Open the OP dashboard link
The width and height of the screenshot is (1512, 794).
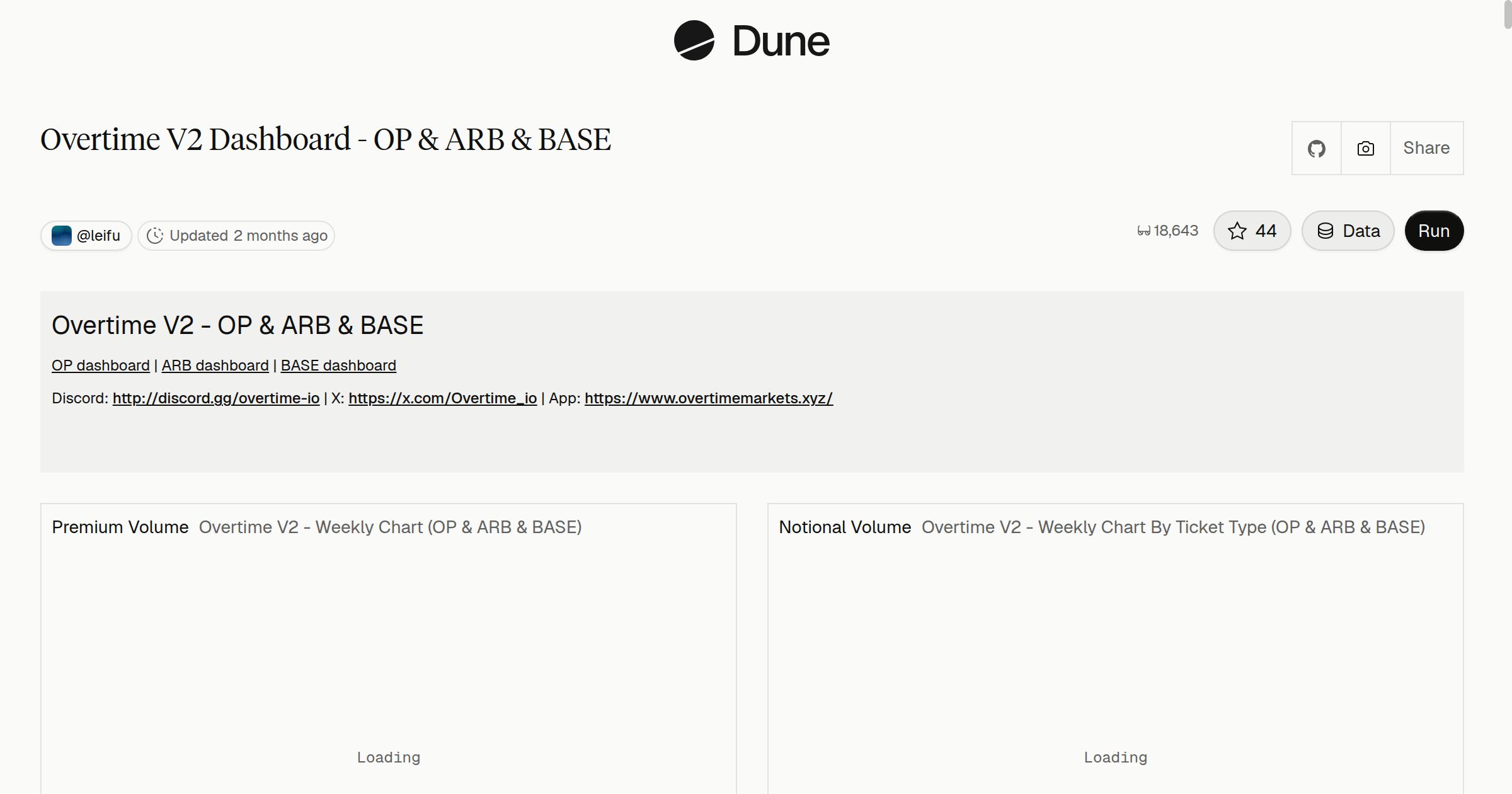(x=101, y=365)
